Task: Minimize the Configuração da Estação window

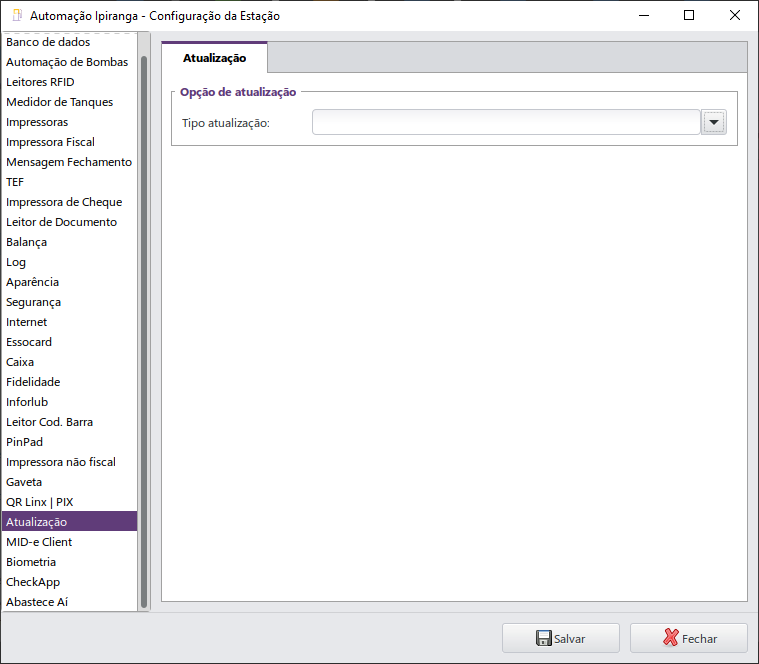Action: pyautogui.click(x=644, y=15)
